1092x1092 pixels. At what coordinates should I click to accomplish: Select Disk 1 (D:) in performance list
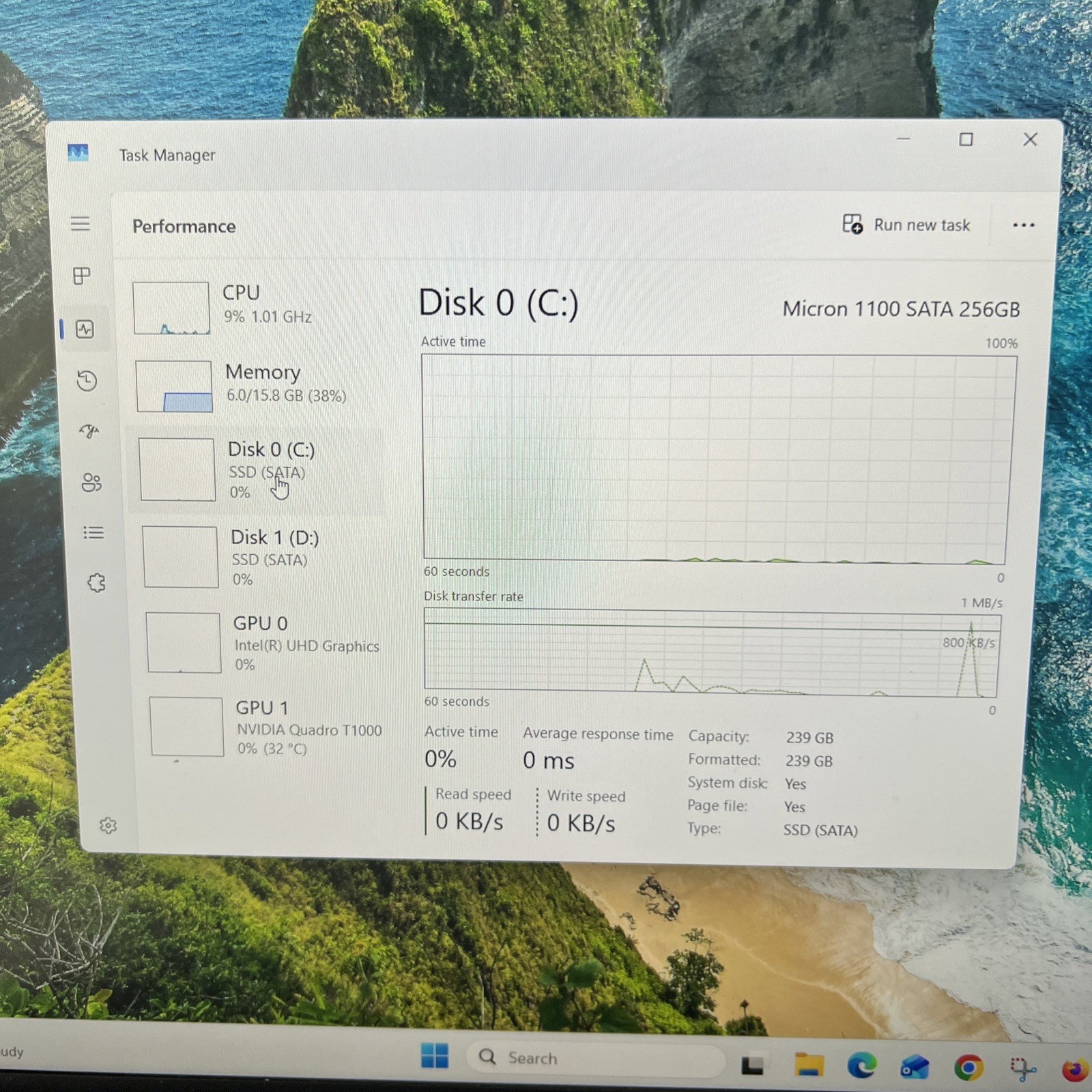(x=263, y=557)
